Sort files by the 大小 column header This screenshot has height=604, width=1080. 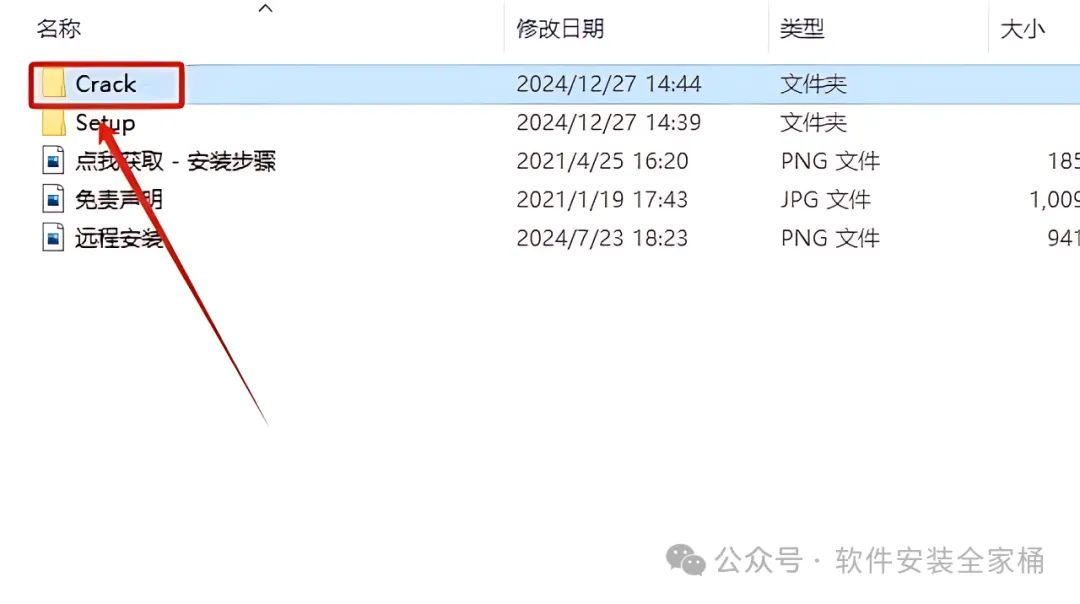[1022, 29]
